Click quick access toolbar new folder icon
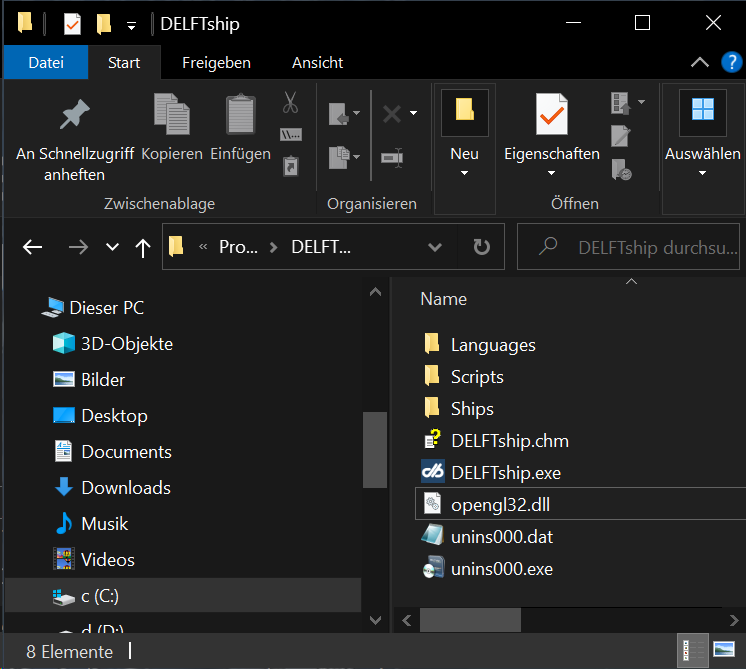 point(104,24)
